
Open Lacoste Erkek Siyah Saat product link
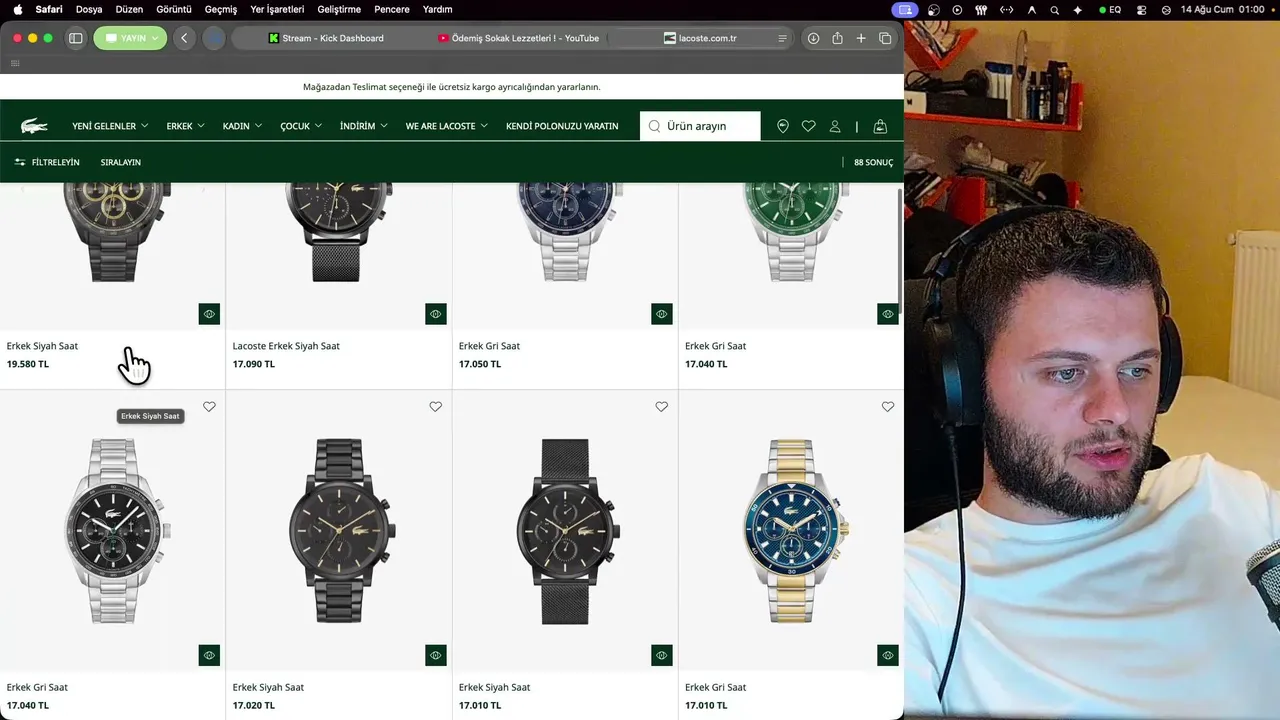coord(286,346)
